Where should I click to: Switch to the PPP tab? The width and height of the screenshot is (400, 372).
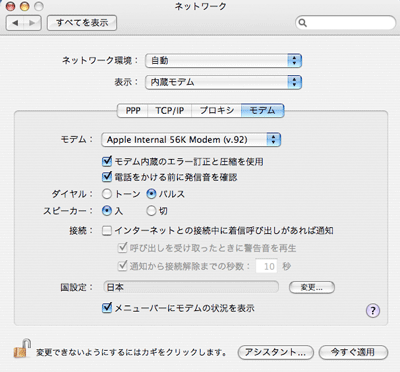point(132,110)
